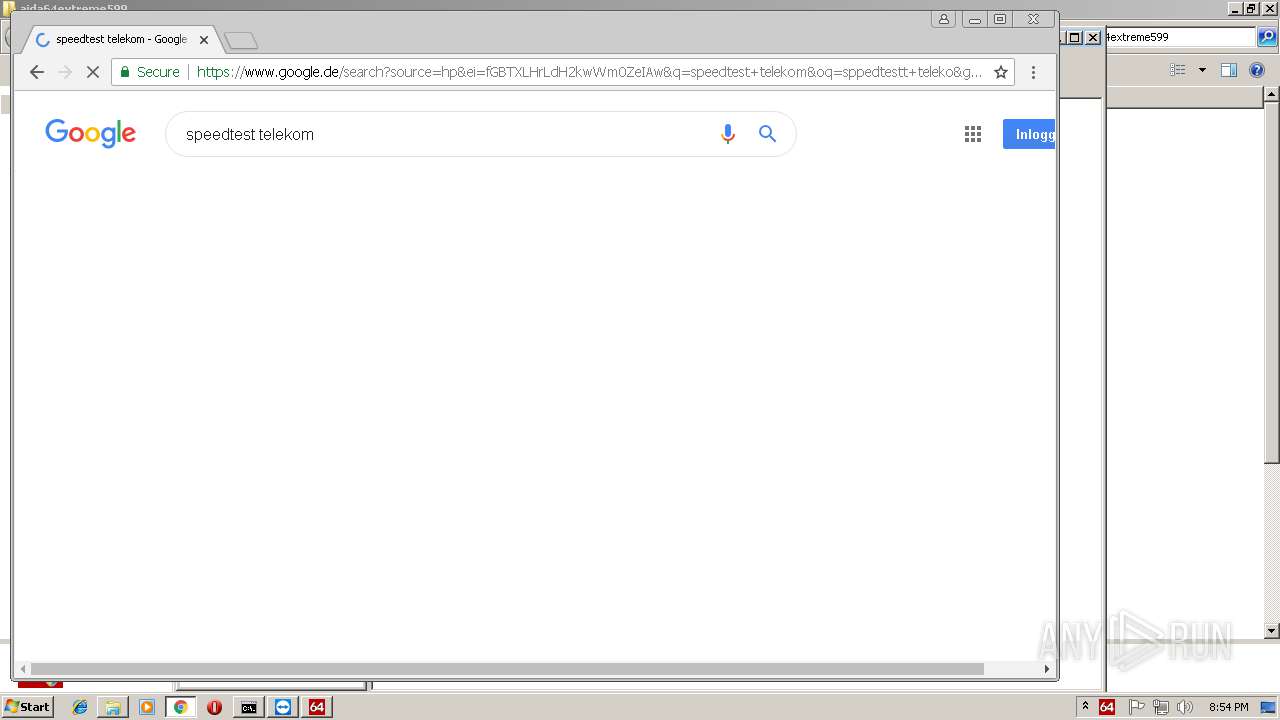The image size is (1280, 720).
Task: Click the Chrome address bar URL
Action: [x=589, y=72]
